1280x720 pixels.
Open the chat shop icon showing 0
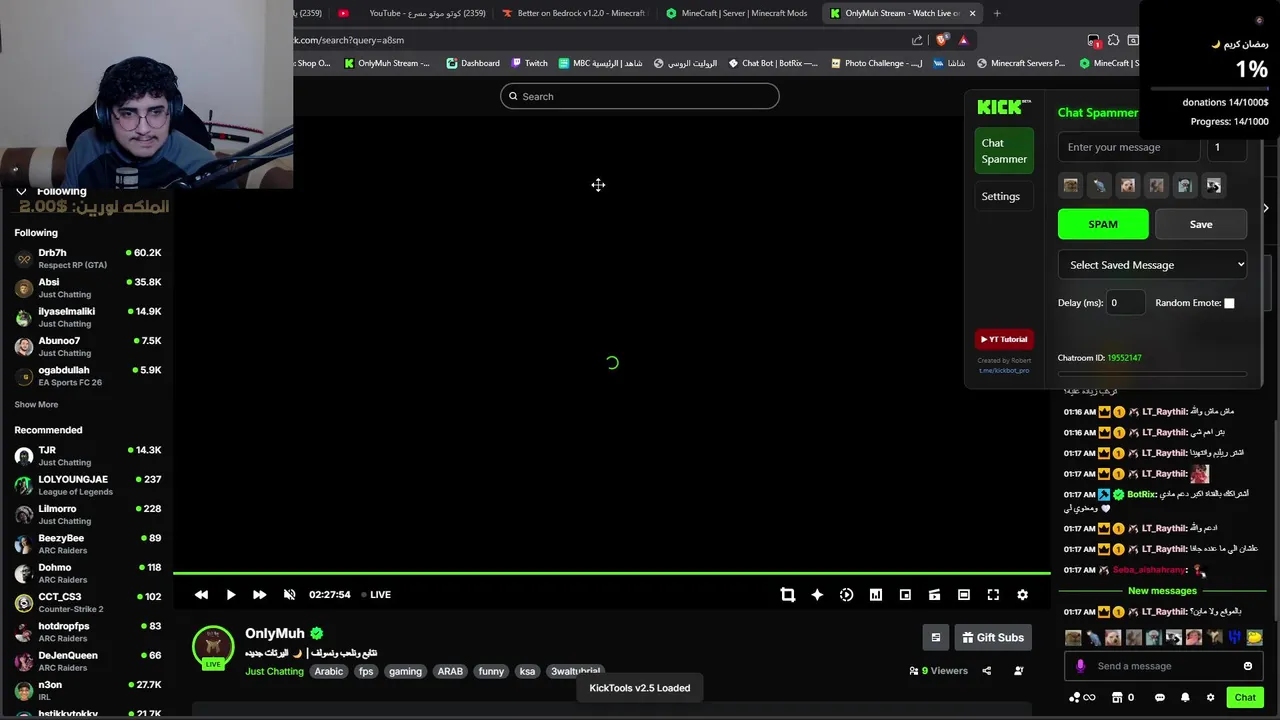1124,697
